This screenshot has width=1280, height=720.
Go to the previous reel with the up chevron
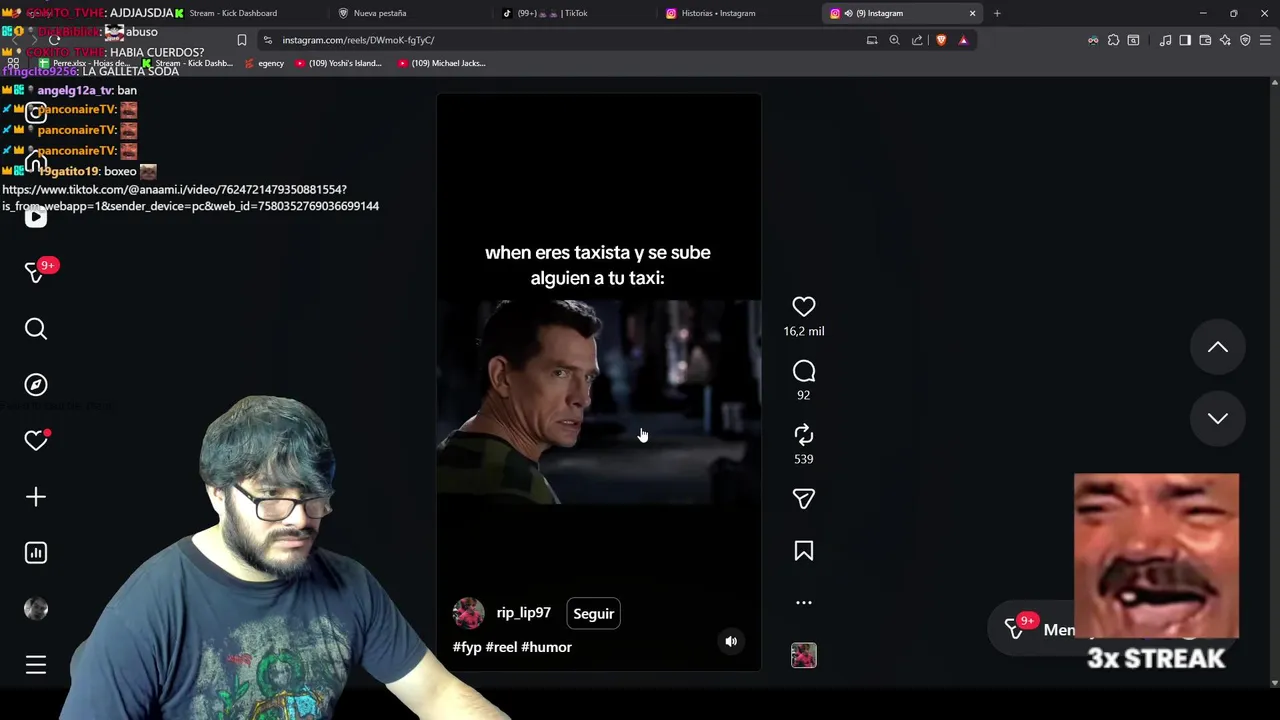coord(1217,347)
